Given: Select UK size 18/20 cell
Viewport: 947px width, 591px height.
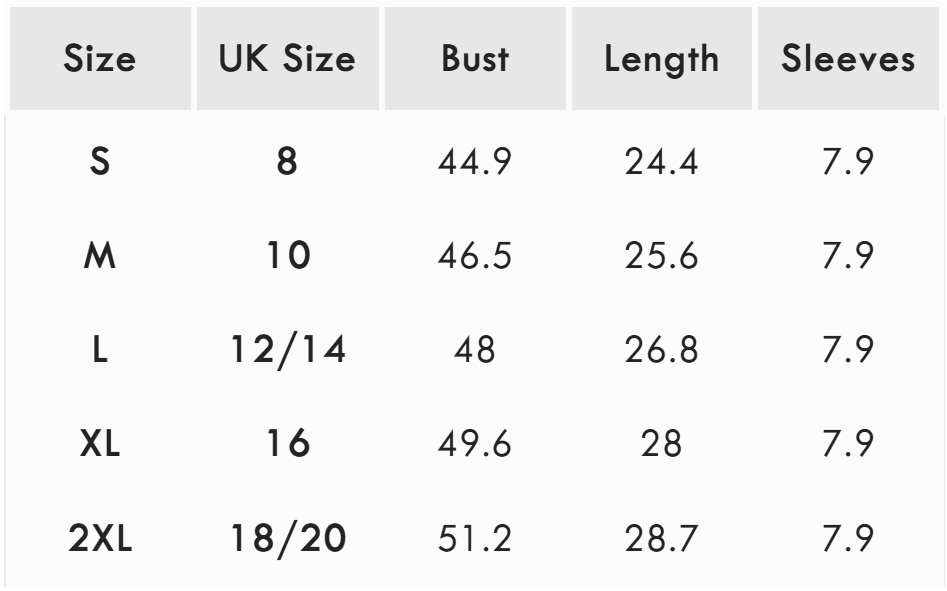Looking at the screenshot, I should point(287,540).
